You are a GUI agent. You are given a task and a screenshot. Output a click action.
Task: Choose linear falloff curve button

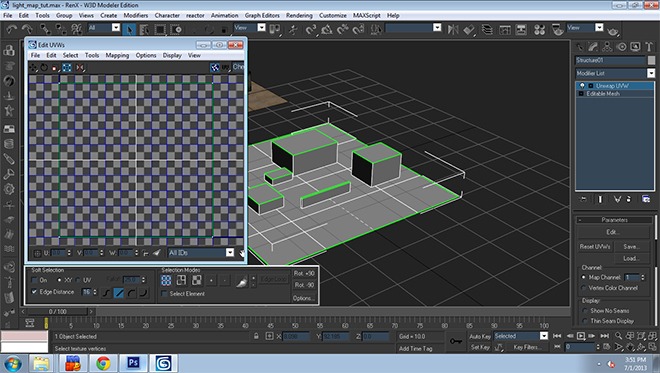point(119,293)
